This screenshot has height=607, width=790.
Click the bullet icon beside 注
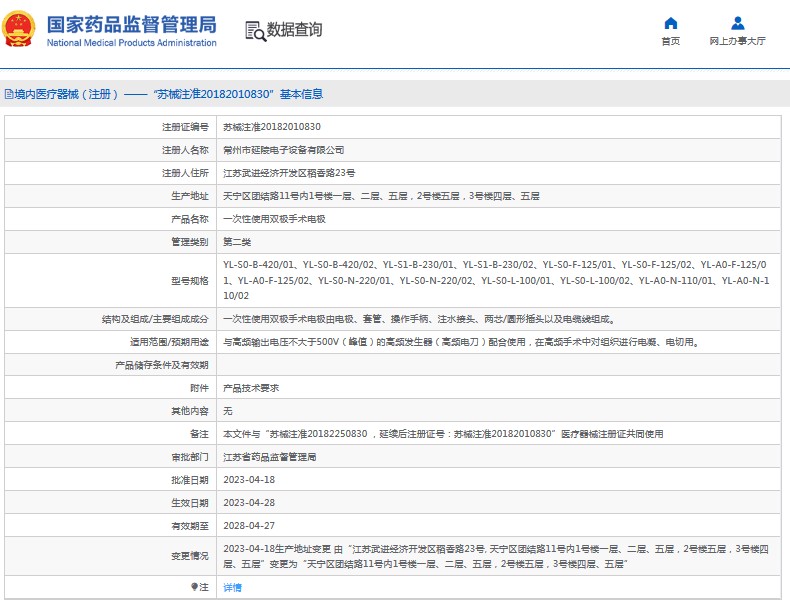click(x=194, y=588)
